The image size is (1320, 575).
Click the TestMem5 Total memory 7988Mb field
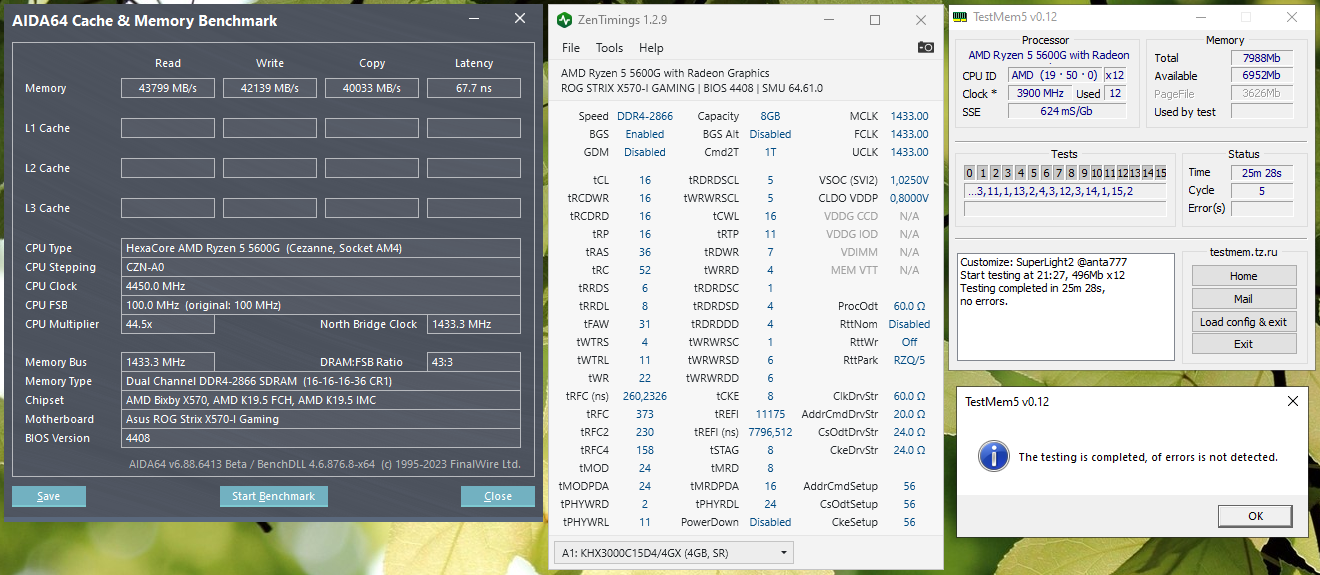[1261, 58]
